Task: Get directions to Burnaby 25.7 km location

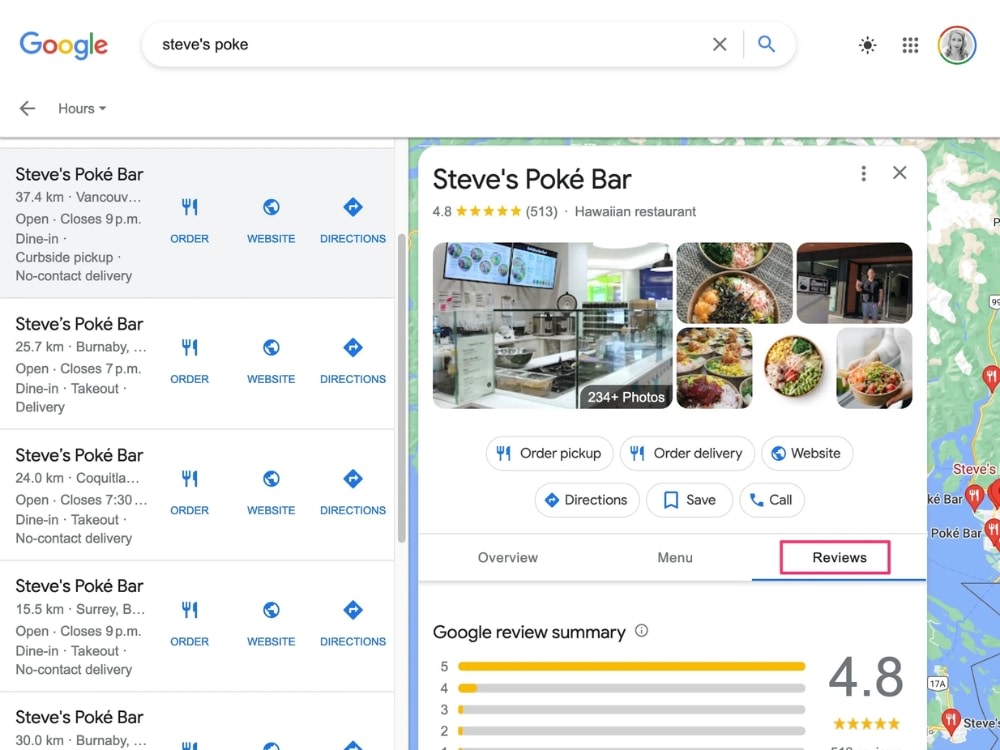Action: tap(353, 361)
